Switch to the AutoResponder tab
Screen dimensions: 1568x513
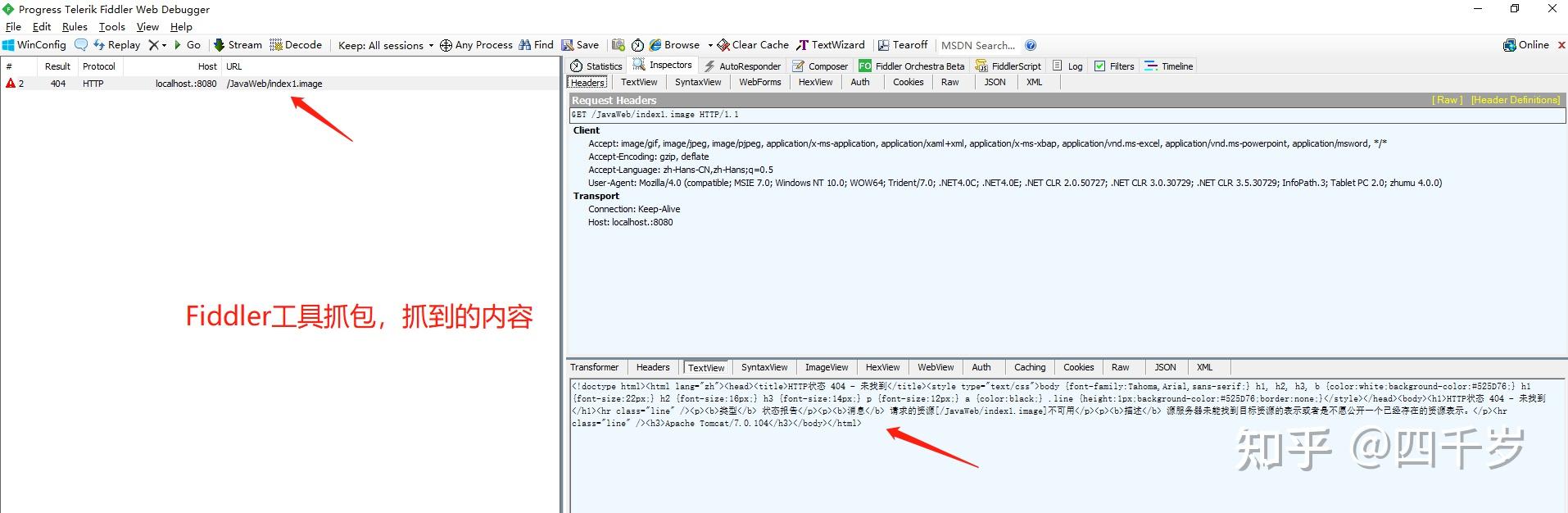click(742, 66)
